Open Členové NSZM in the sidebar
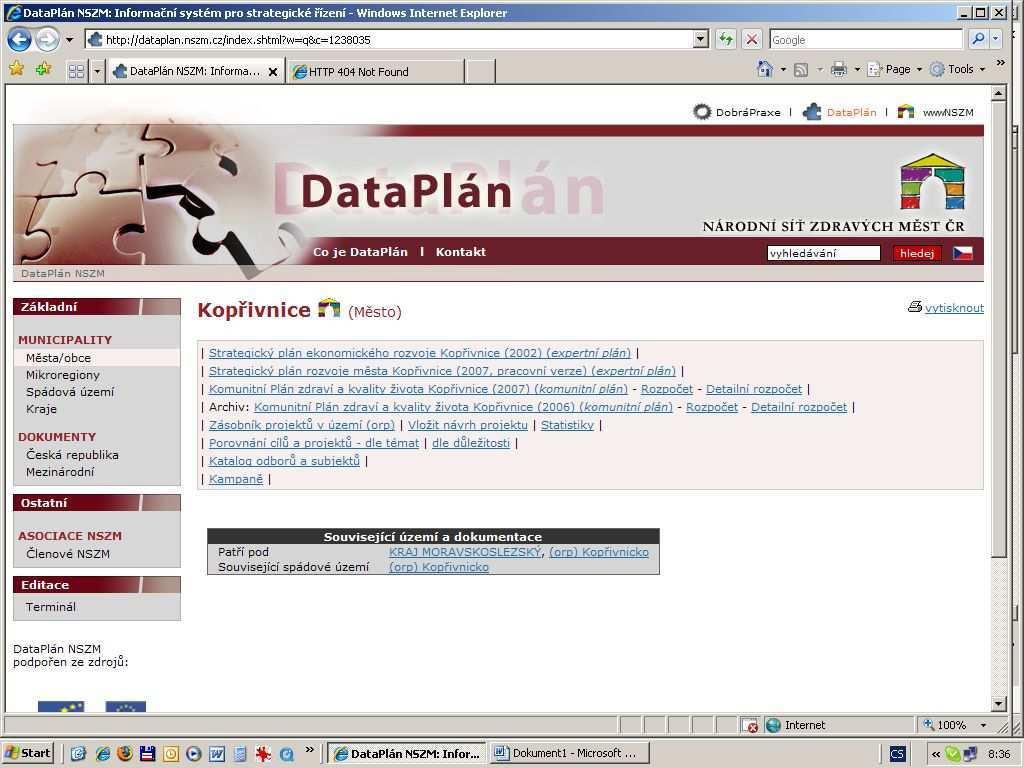The image size is (1024, 768). tap(68, 554)
